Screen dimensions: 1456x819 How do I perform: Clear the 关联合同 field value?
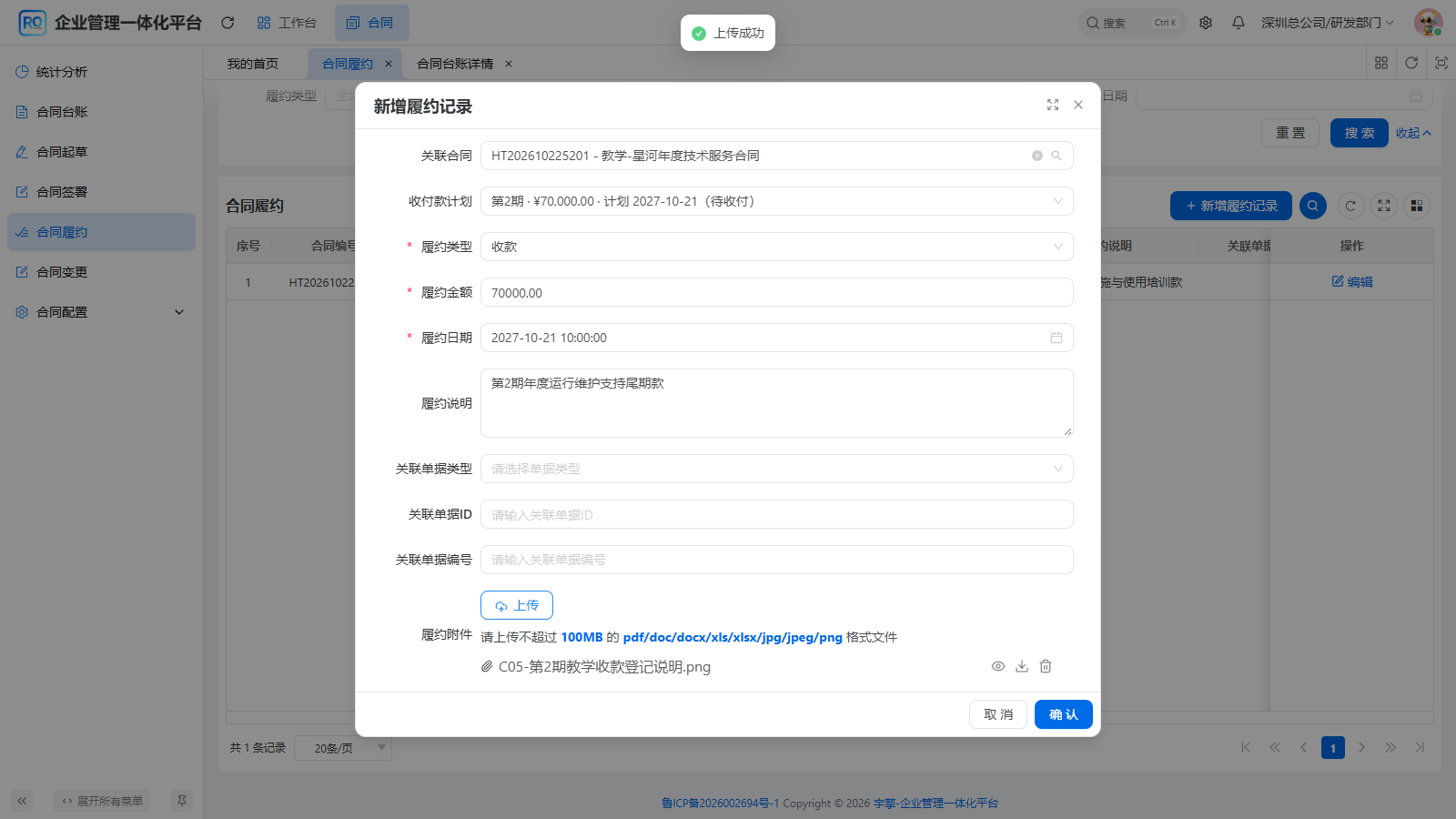pos(1037,156)
